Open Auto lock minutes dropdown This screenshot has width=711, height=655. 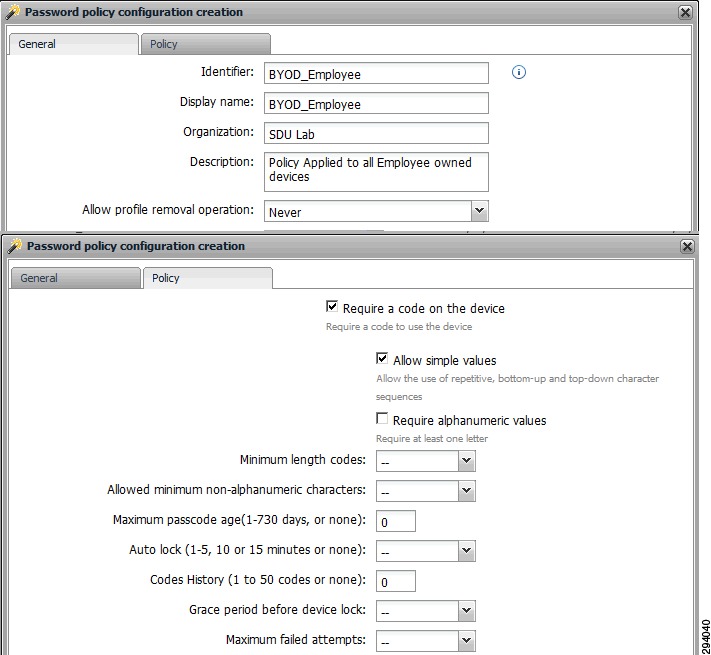click(467, 550)
